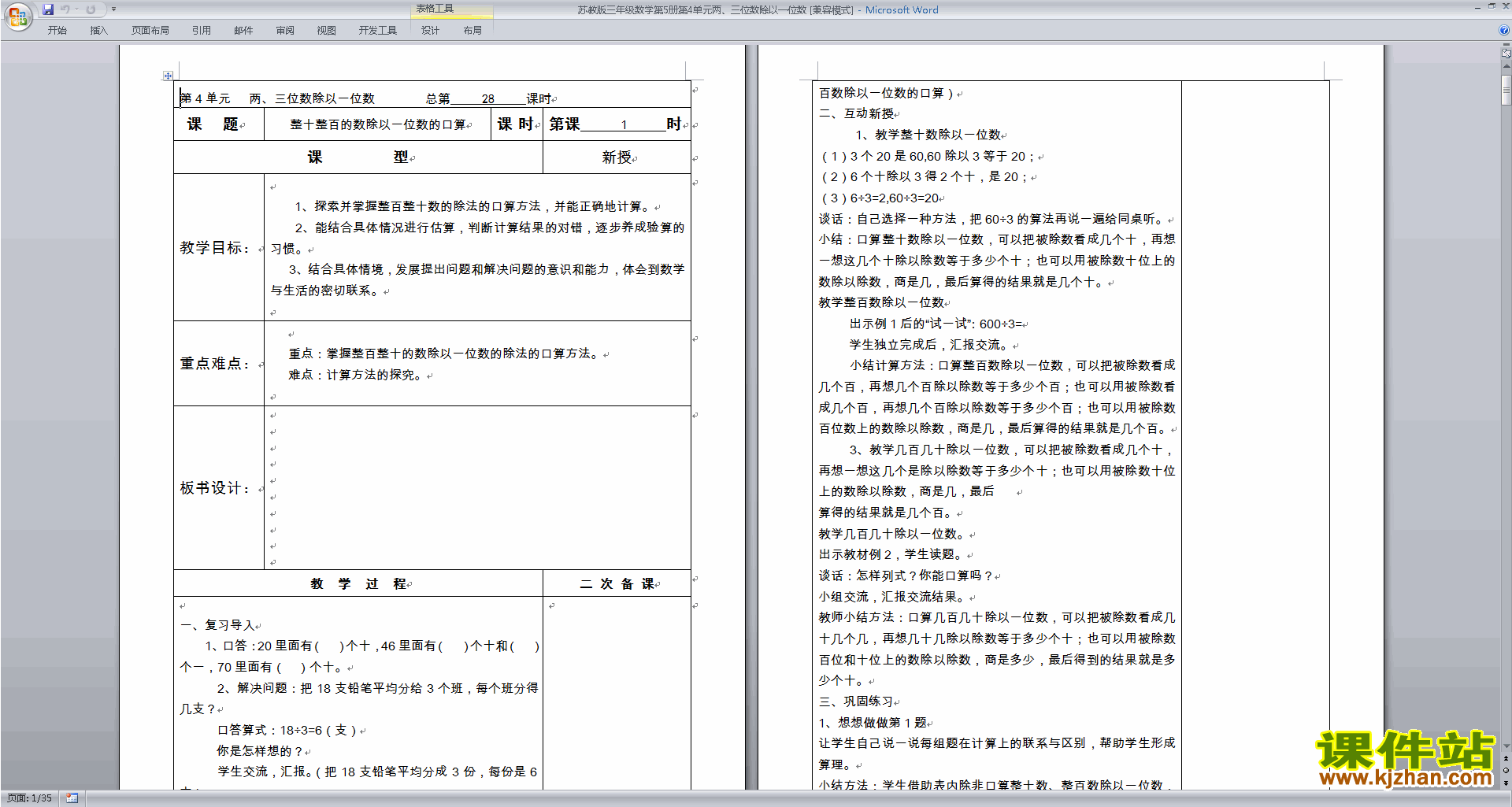Viewport: 1512px width, 807px height.
Task: Click vertical scrollbar down arrow
Action: click(x=1506, y=746)
